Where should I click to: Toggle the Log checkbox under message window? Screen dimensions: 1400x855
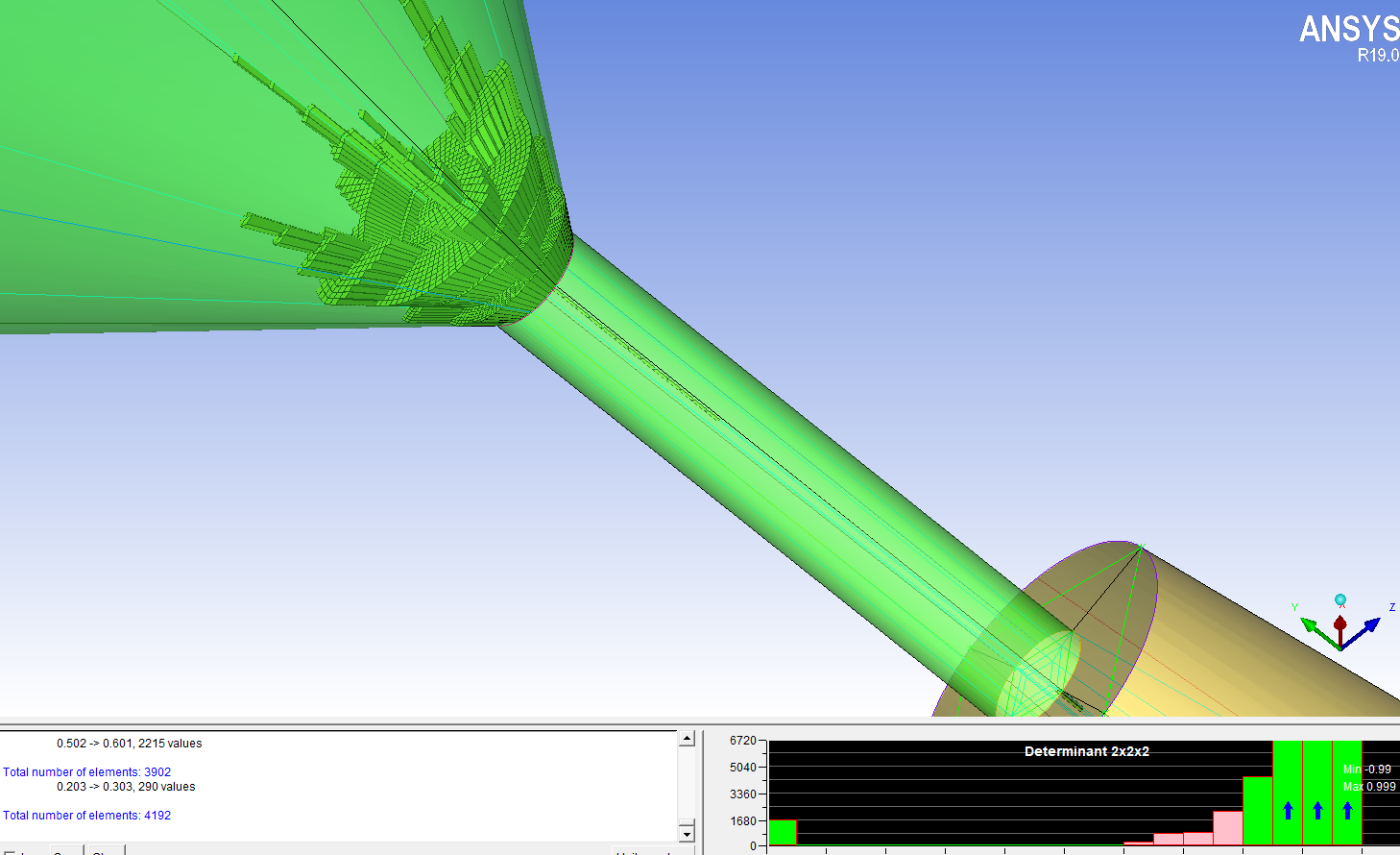tap(11, 852)
